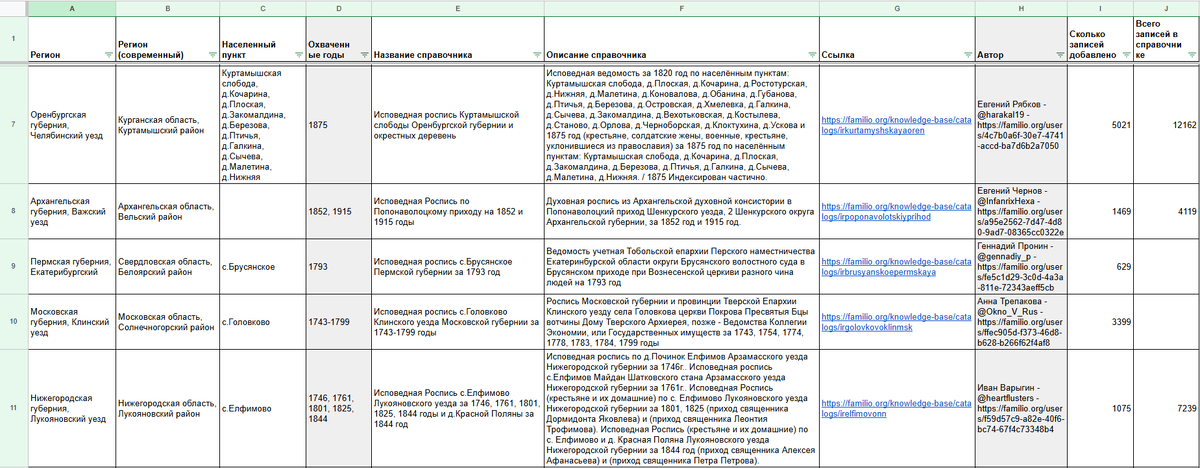The width and height of the screenshot is (1200, 468).
Task: Select the cell with years '1852, 1915'
Action: coord(338,211)
